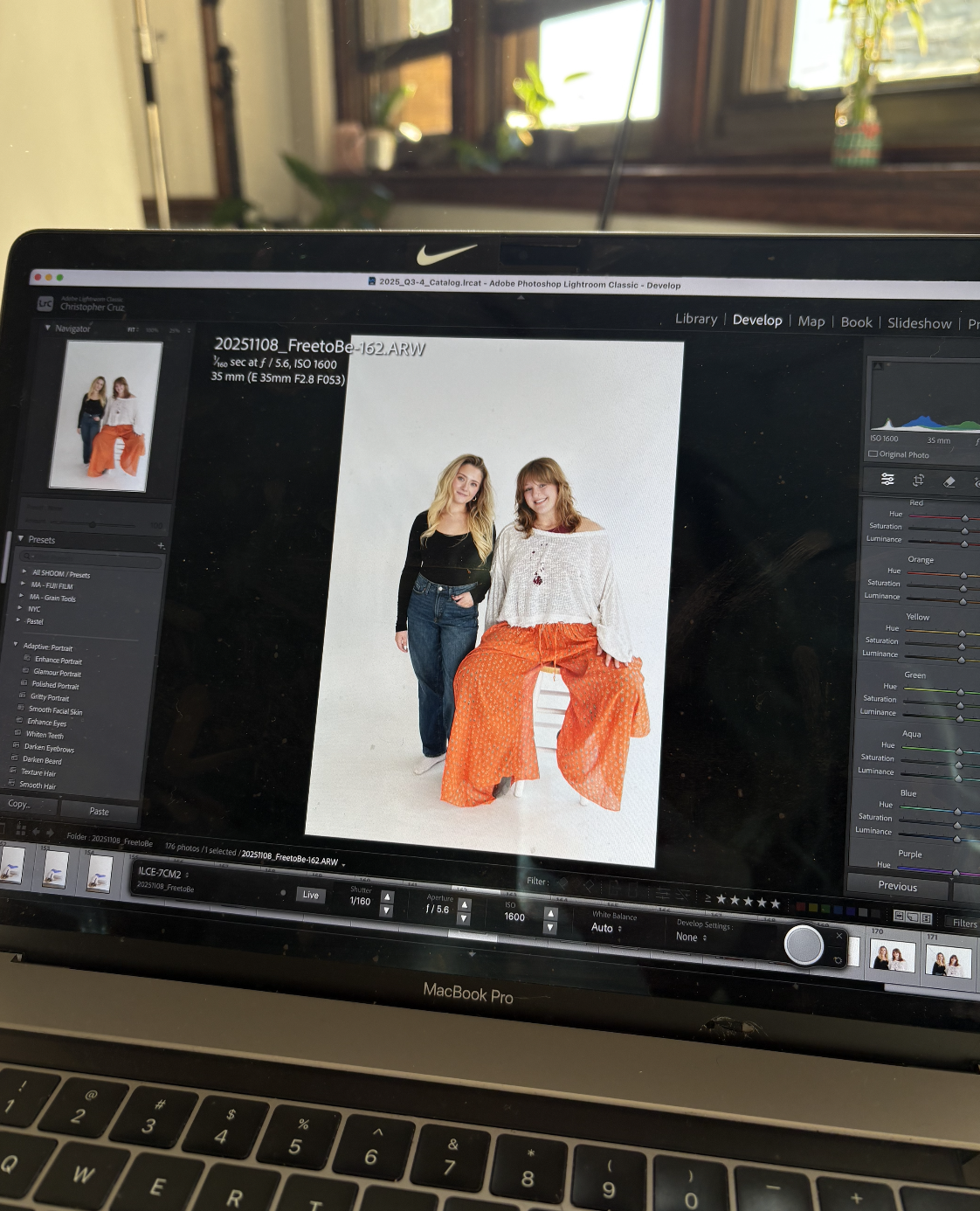Click the Glamour Portrait preset icon

pyautogui.click(x=26, y=671)
